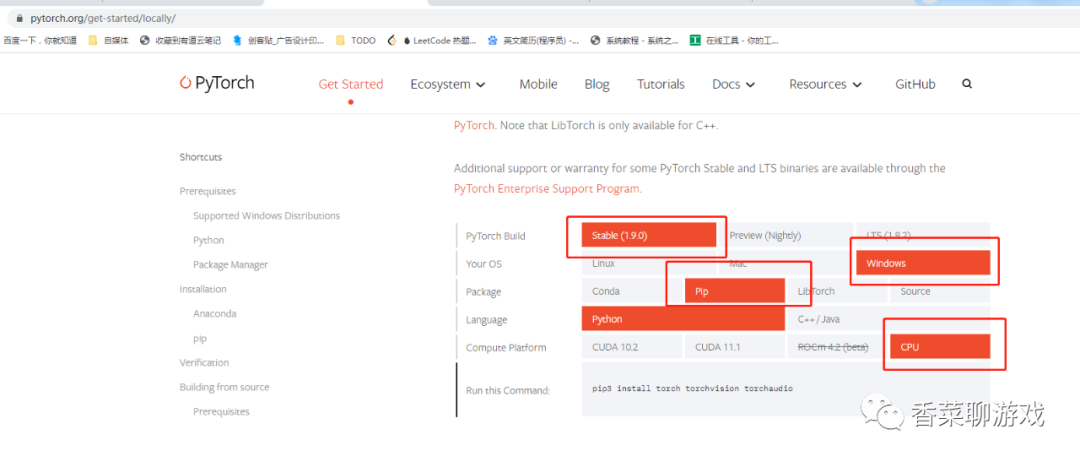Jump to Python shortcut
This screenshot has height=462, width=1080.
tap(209, 240)
